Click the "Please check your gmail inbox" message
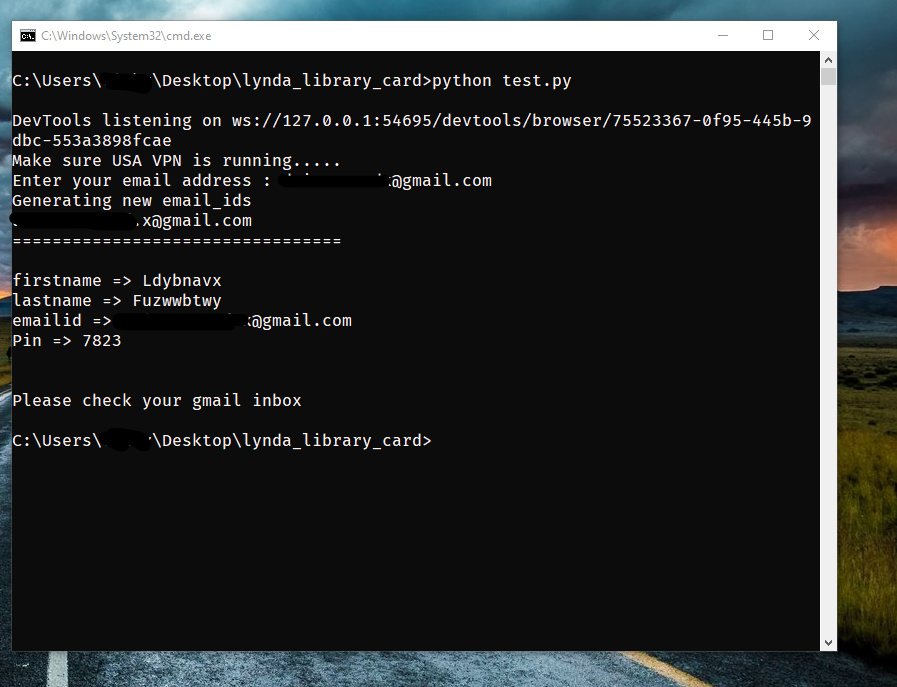 (157, 401)
